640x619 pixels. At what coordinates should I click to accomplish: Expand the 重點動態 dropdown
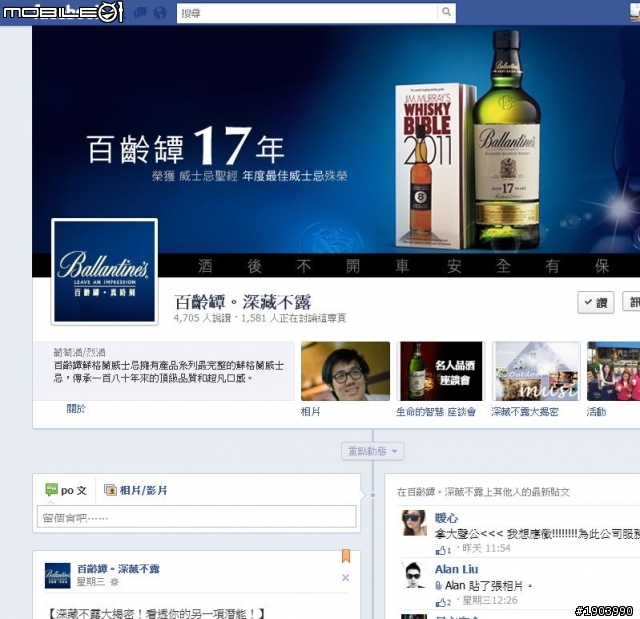[373, 451]
